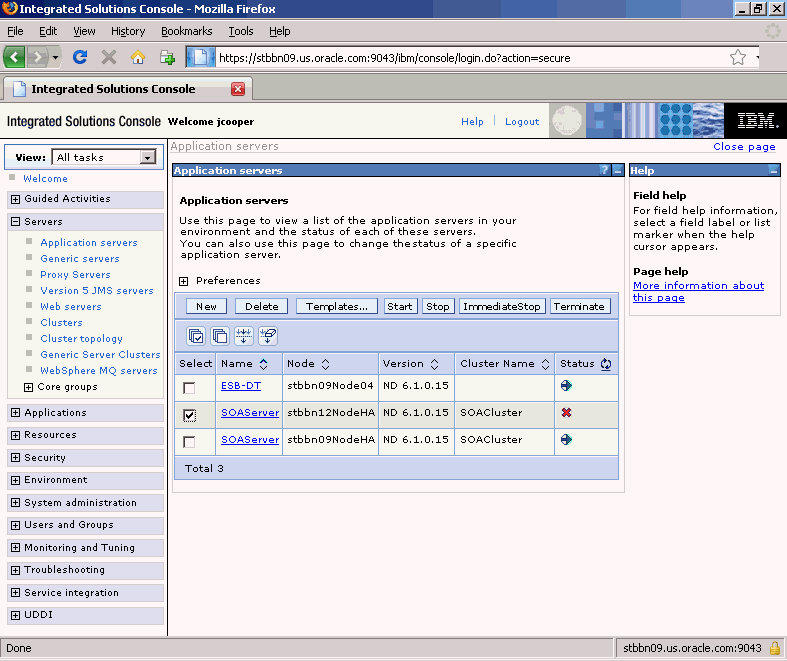The image size is (787, 661).
Task: Expand the Applications section
Action: coord(16,413)
